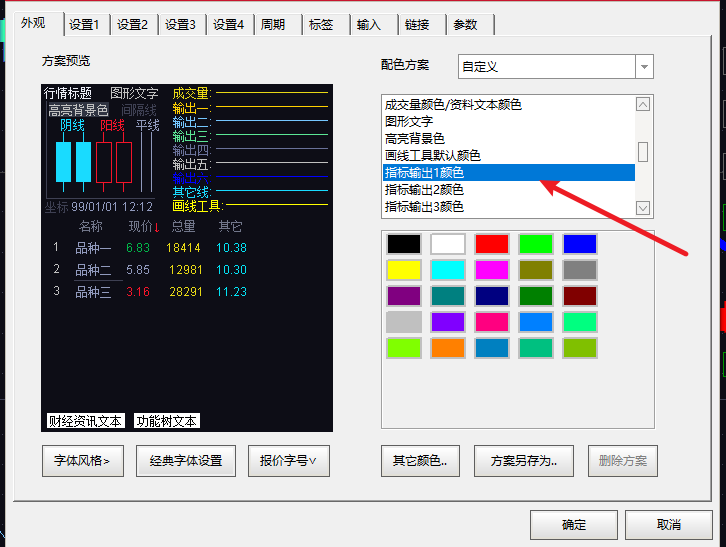
Task: Pick the steel blue color swatch
Action: (492, 348)
